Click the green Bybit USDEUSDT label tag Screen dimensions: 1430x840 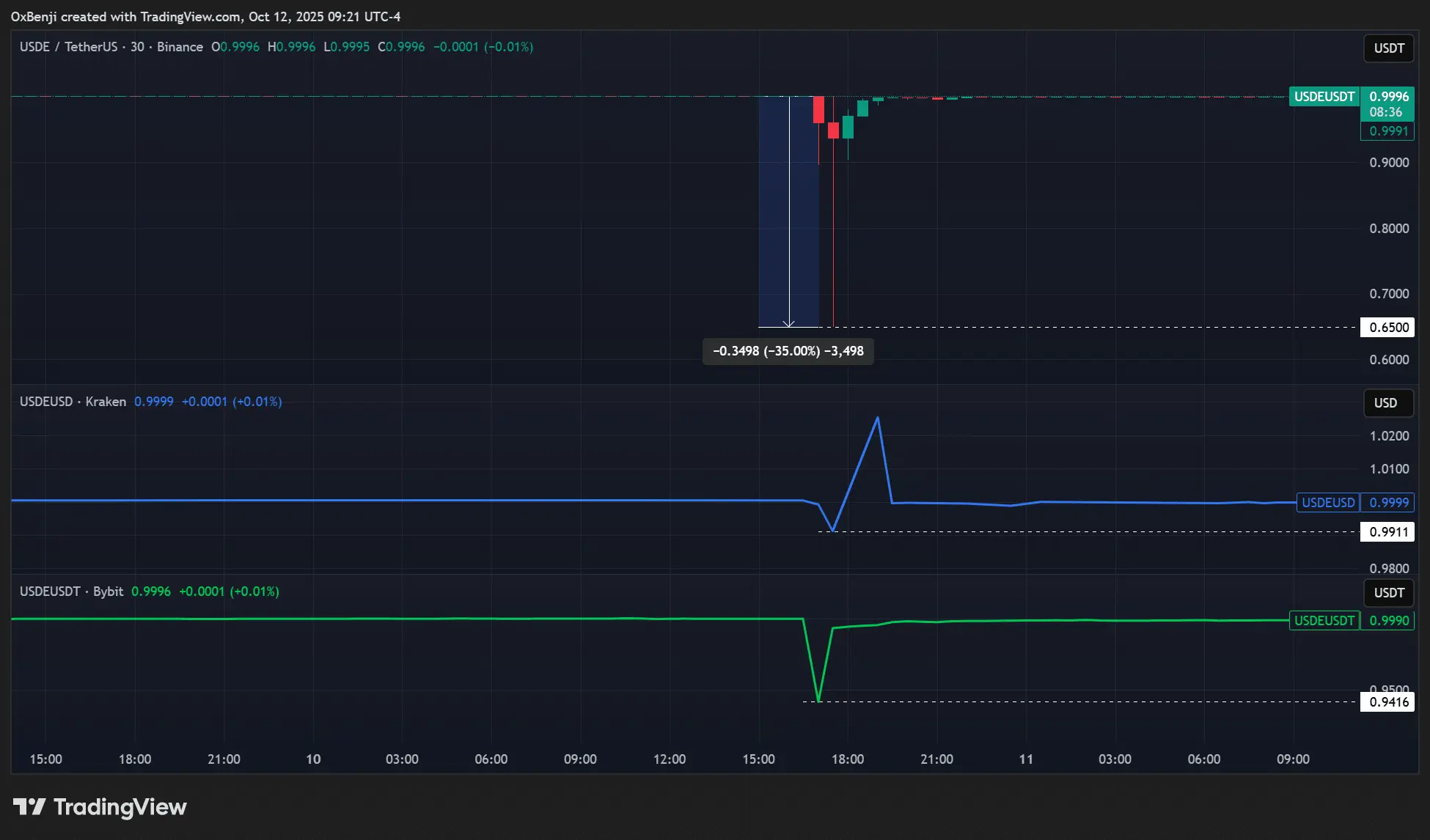[1324, 621]
